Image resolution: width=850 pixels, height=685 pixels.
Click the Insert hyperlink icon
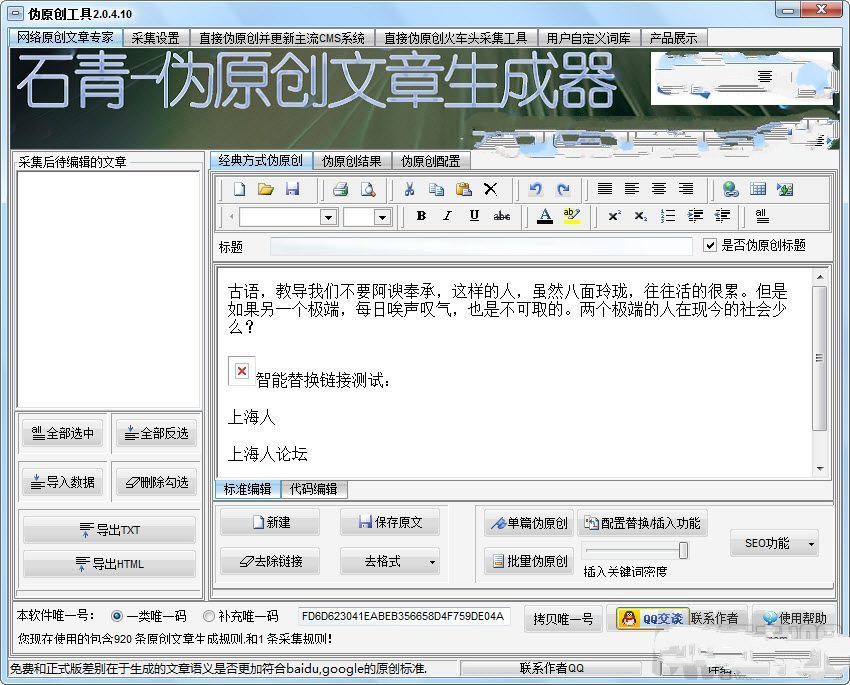click(x=731, y=189)
